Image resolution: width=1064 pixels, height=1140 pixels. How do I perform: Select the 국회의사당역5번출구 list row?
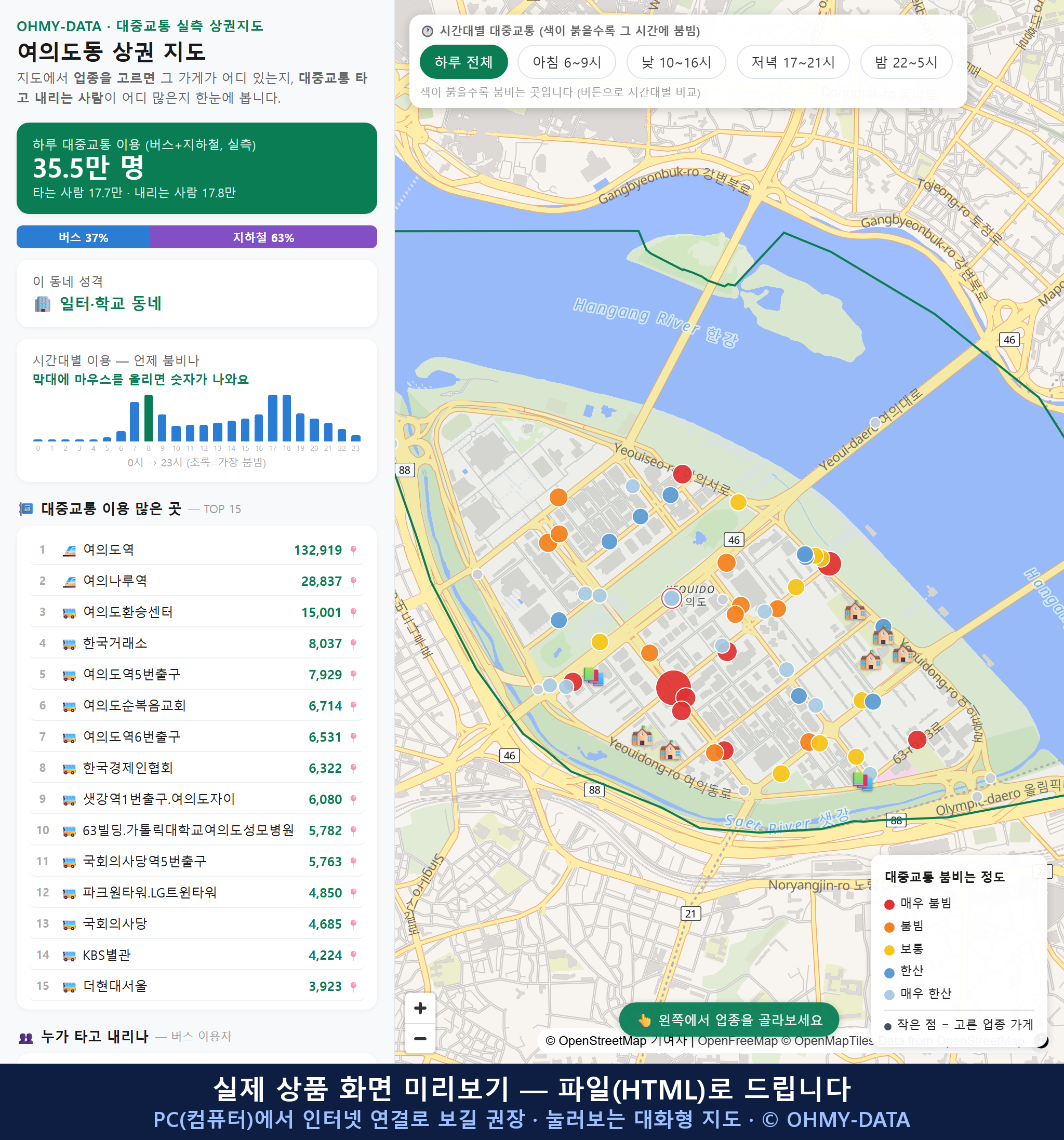click(197, 862)
